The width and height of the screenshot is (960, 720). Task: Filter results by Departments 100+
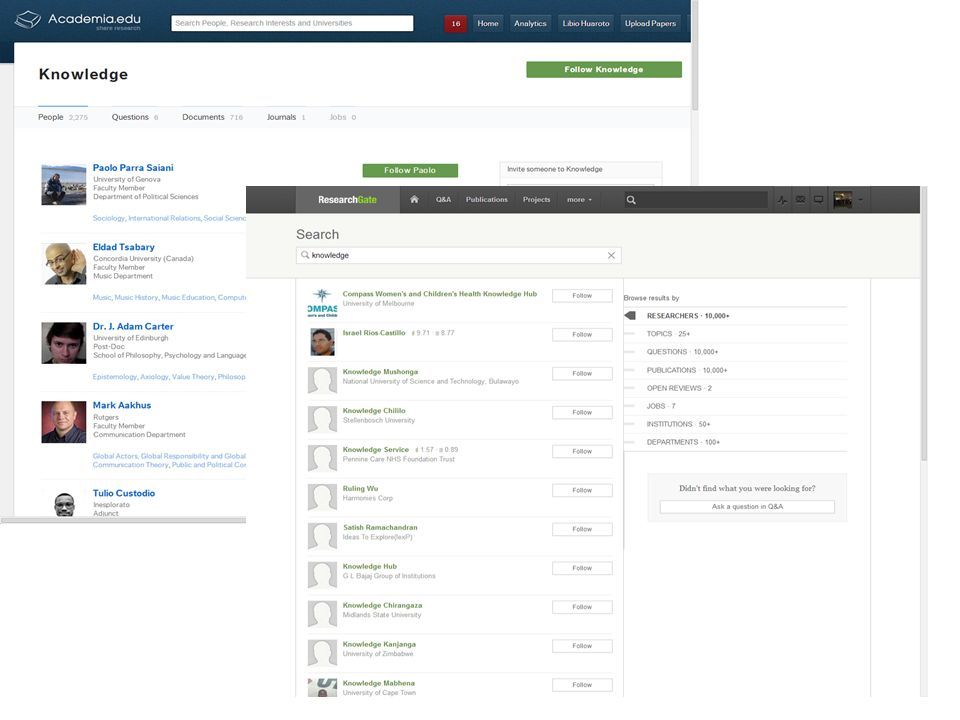point(683,442)
